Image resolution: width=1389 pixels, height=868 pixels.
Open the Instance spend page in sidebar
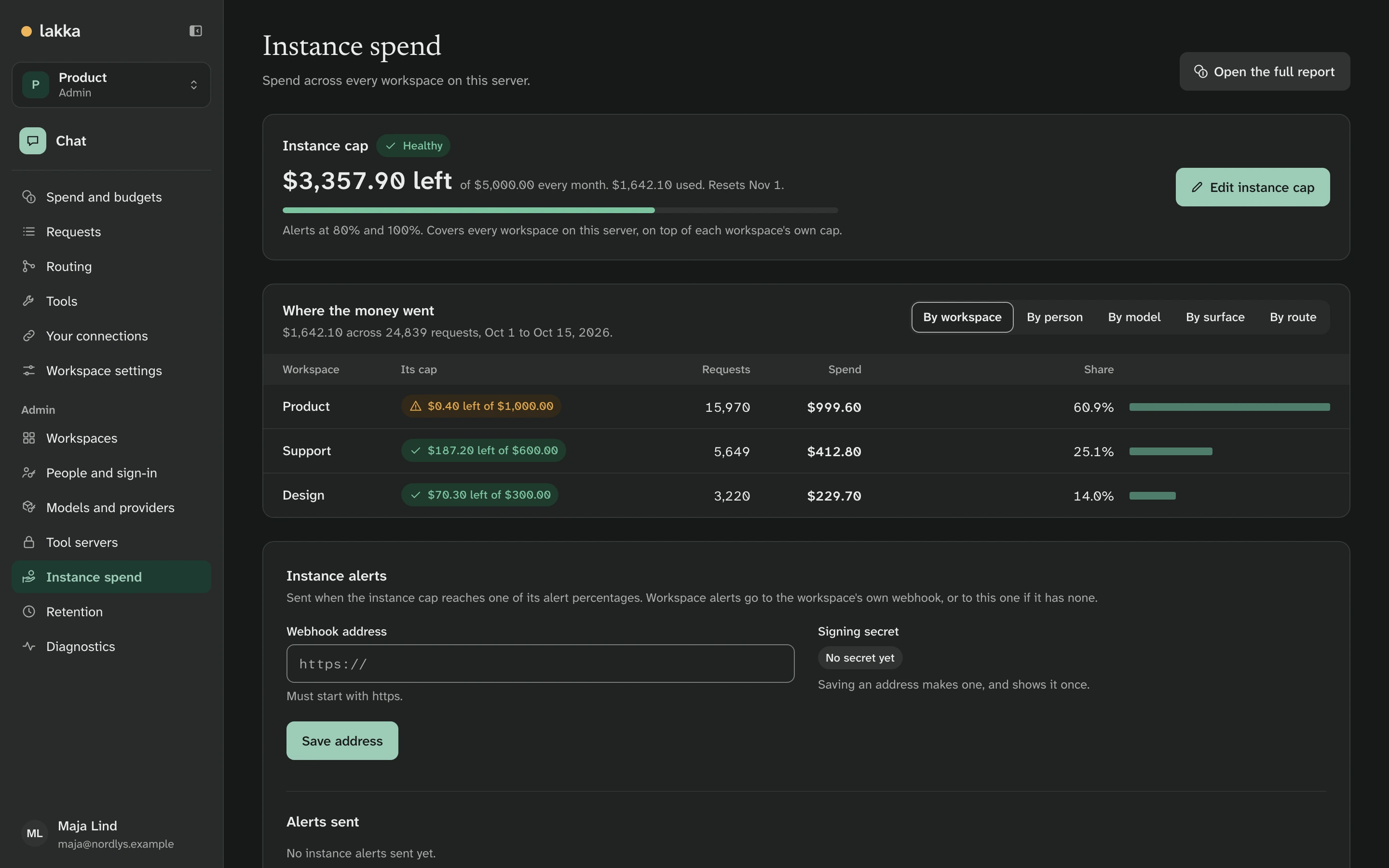point(111,577)
